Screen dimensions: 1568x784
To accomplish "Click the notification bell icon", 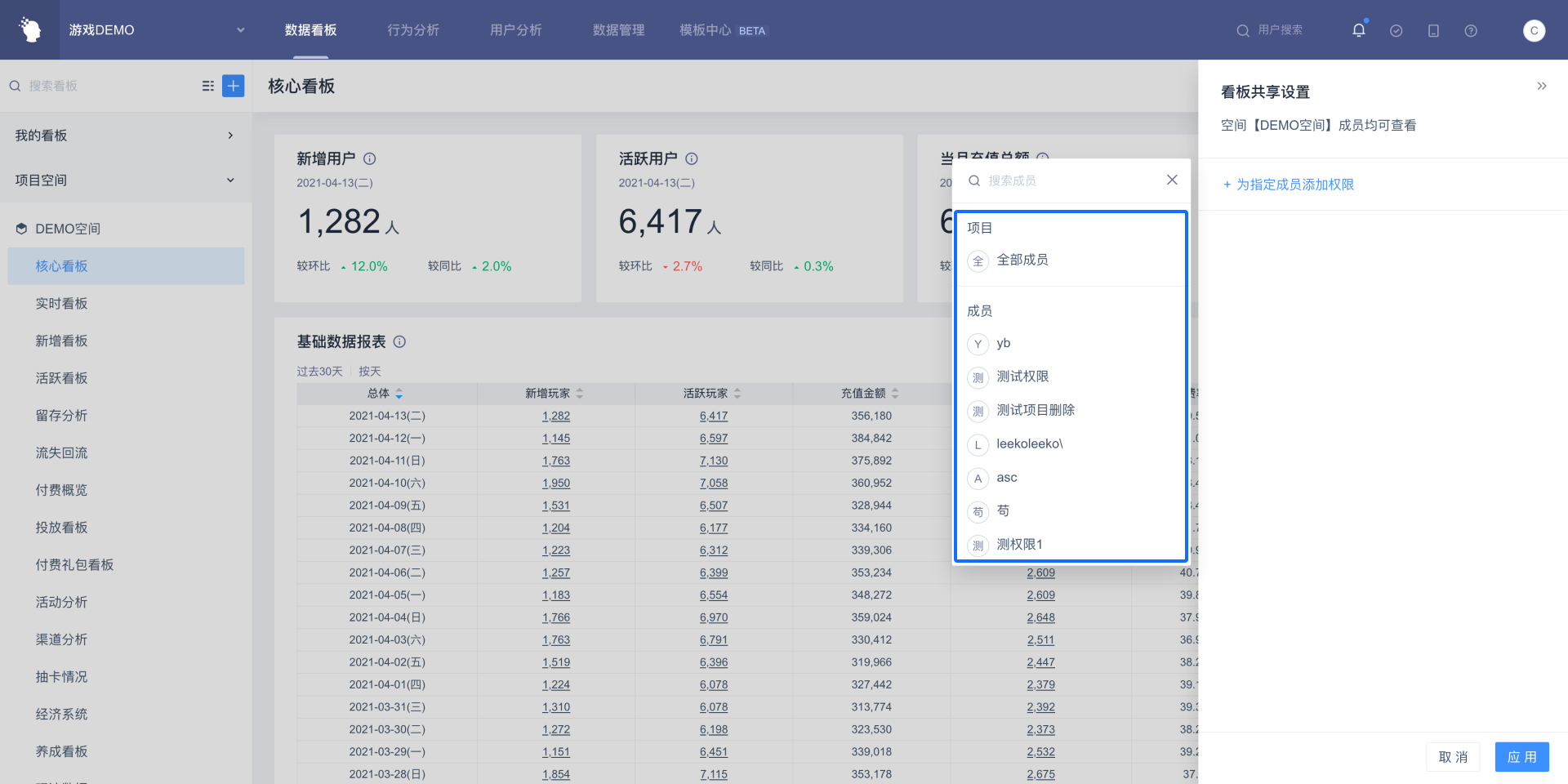I will [1358, 30].
